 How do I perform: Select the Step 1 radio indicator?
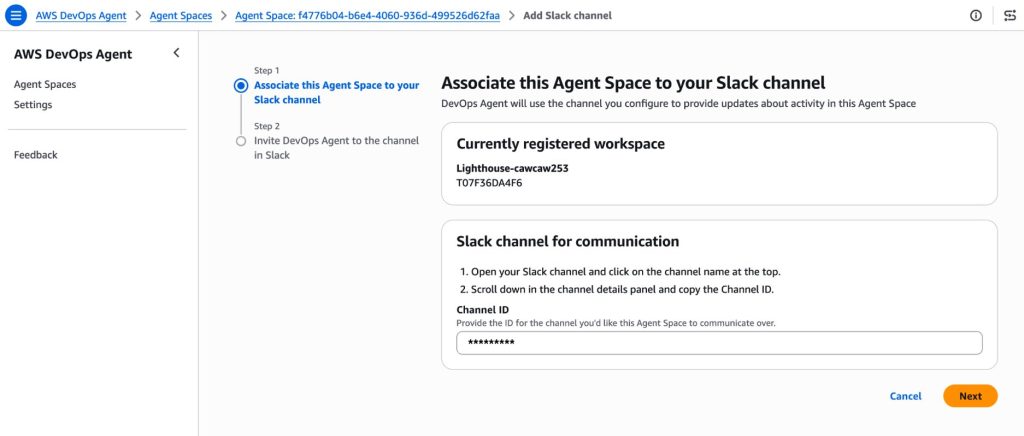click(x=240, y=86)
